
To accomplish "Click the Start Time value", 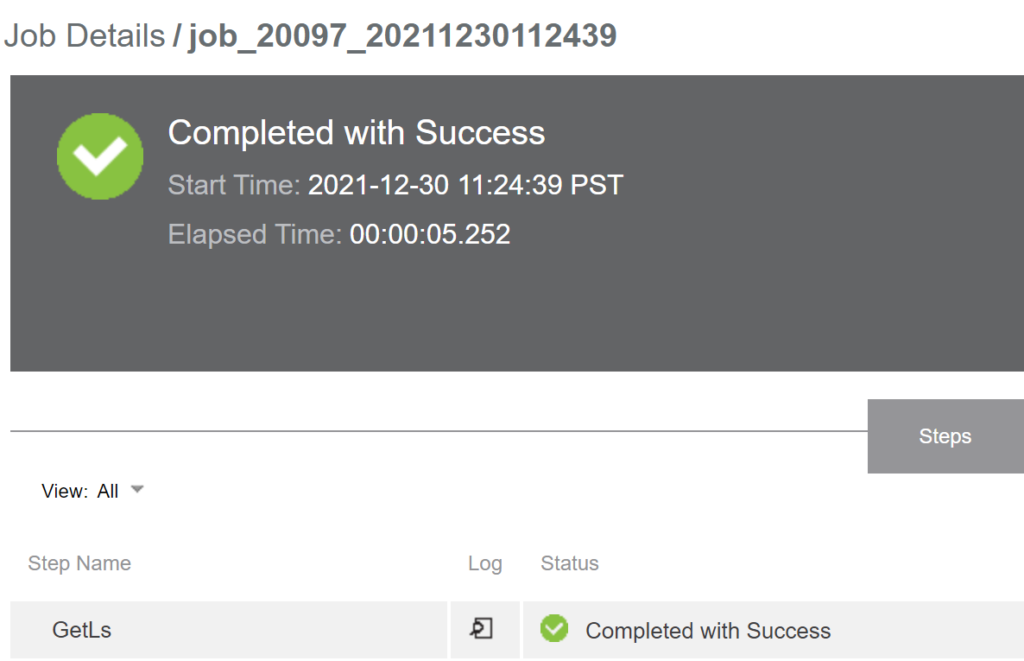I will (466, 185).
